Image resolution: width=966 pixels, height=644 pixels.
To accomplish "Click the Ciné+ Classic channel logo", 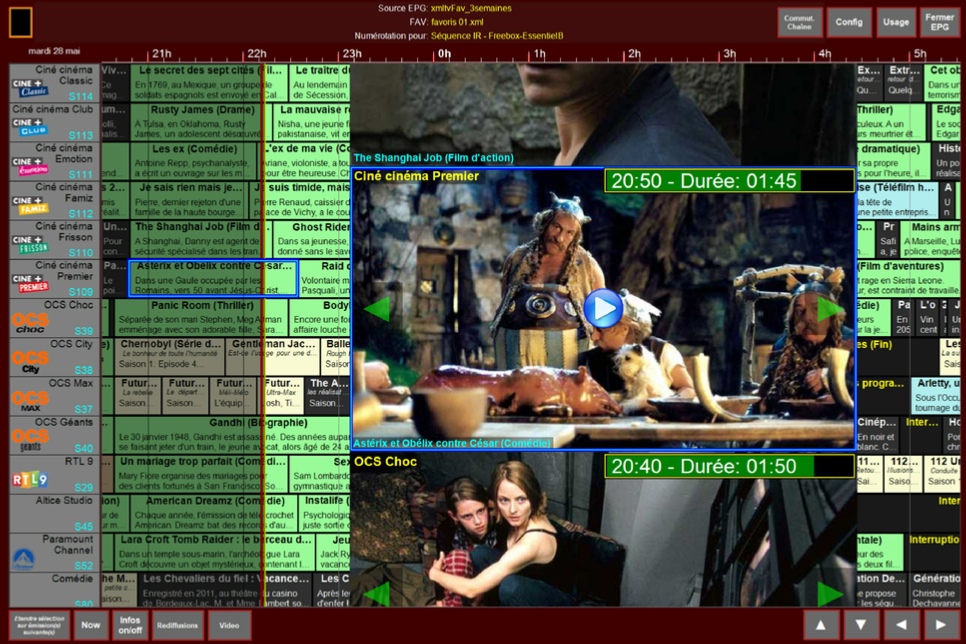I will coord(31,88).
